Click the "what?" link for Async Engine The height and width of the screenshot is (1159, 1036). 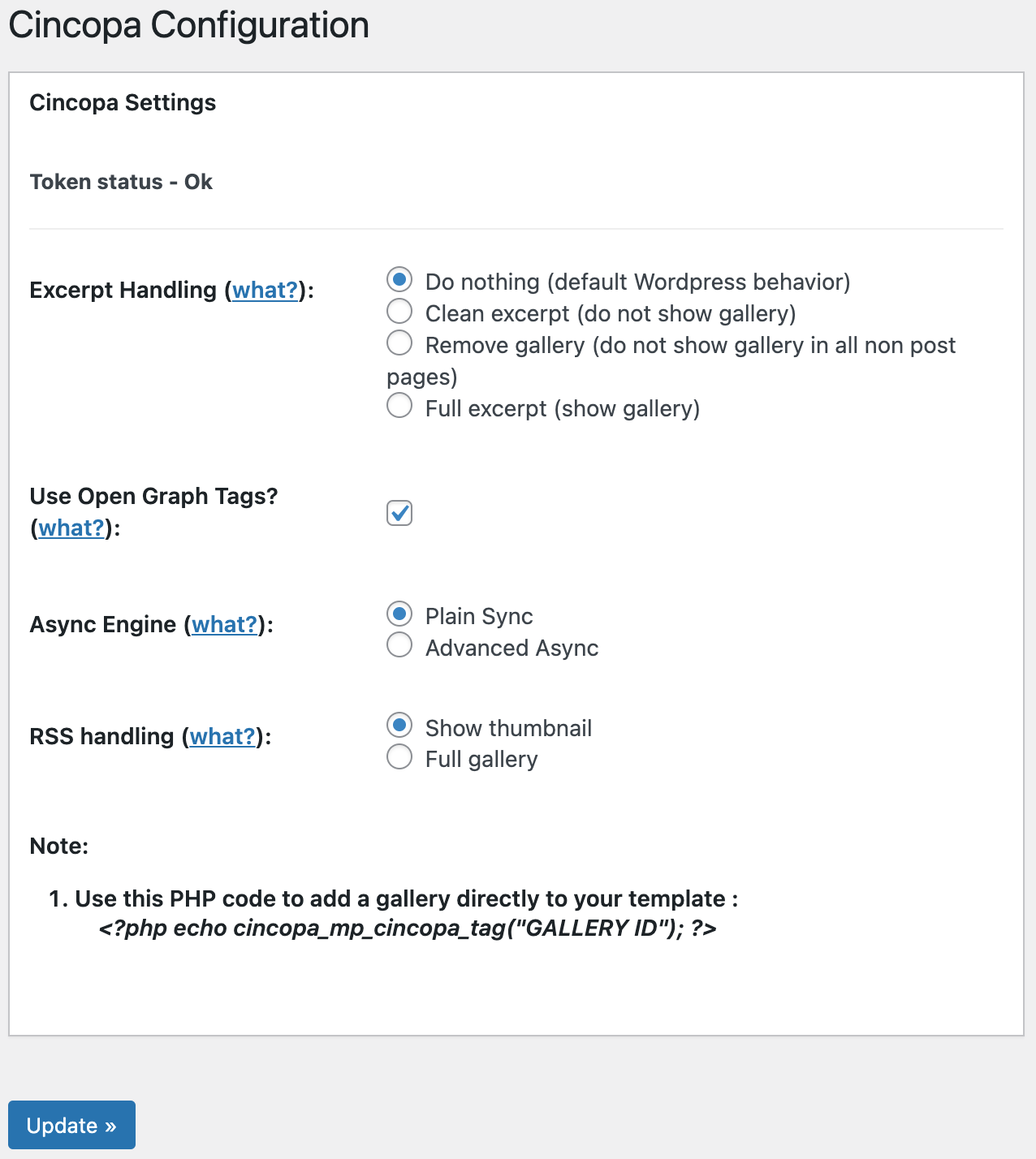225,624
